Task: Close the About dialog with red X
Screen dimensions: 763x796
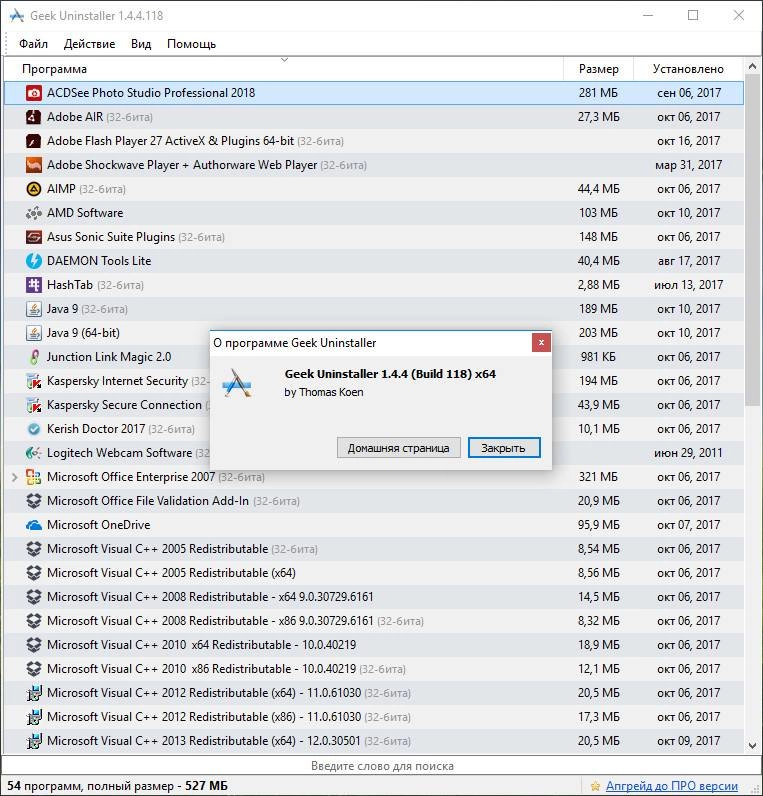Action: click(x=541, y=343)
